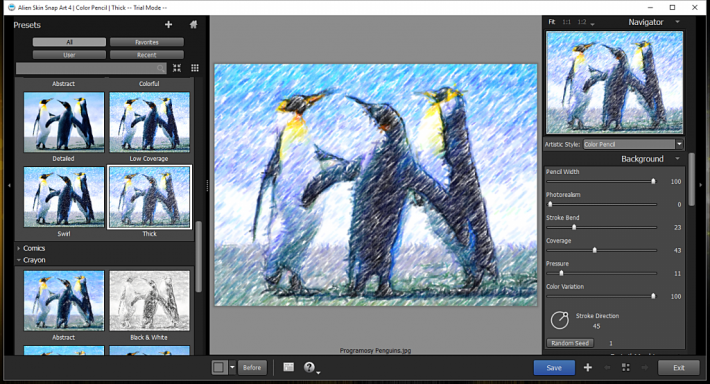710x384 pixels.
Task: Click the add preset plus icon
Action: coord(168,24)
